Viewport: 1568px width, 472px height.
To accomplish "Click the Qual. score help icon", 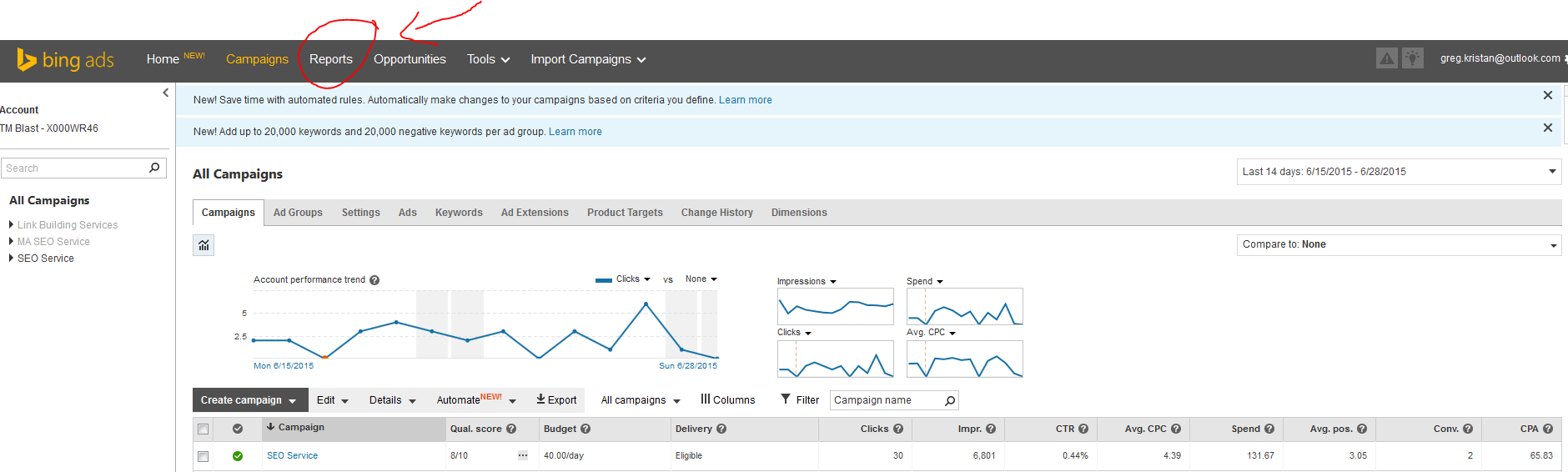I will (x=511, y=429).
